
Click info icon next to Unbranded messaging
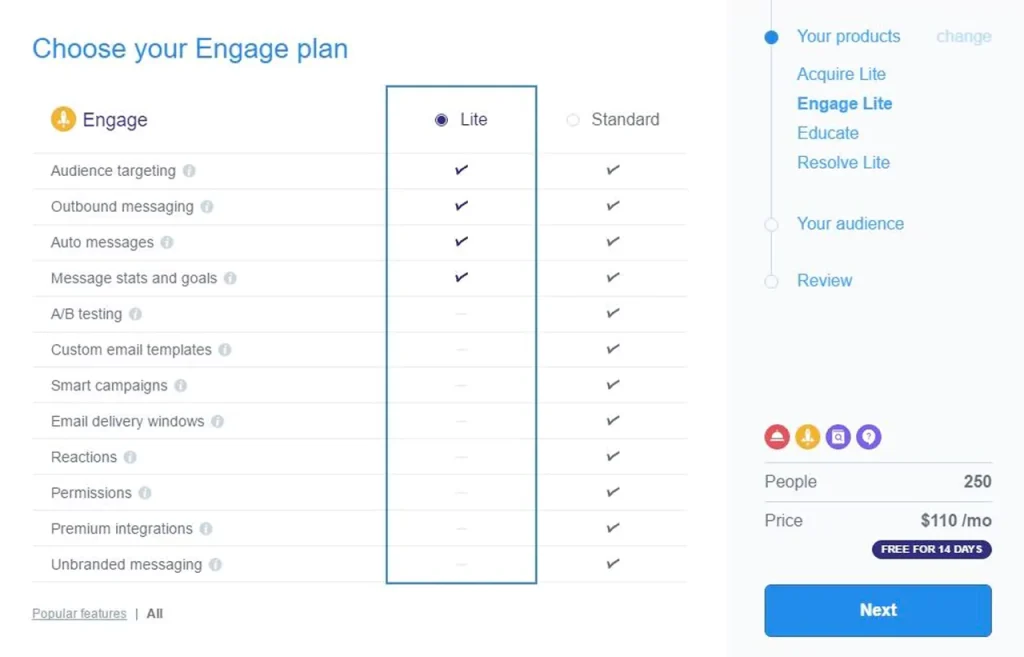tap(215, 565)
